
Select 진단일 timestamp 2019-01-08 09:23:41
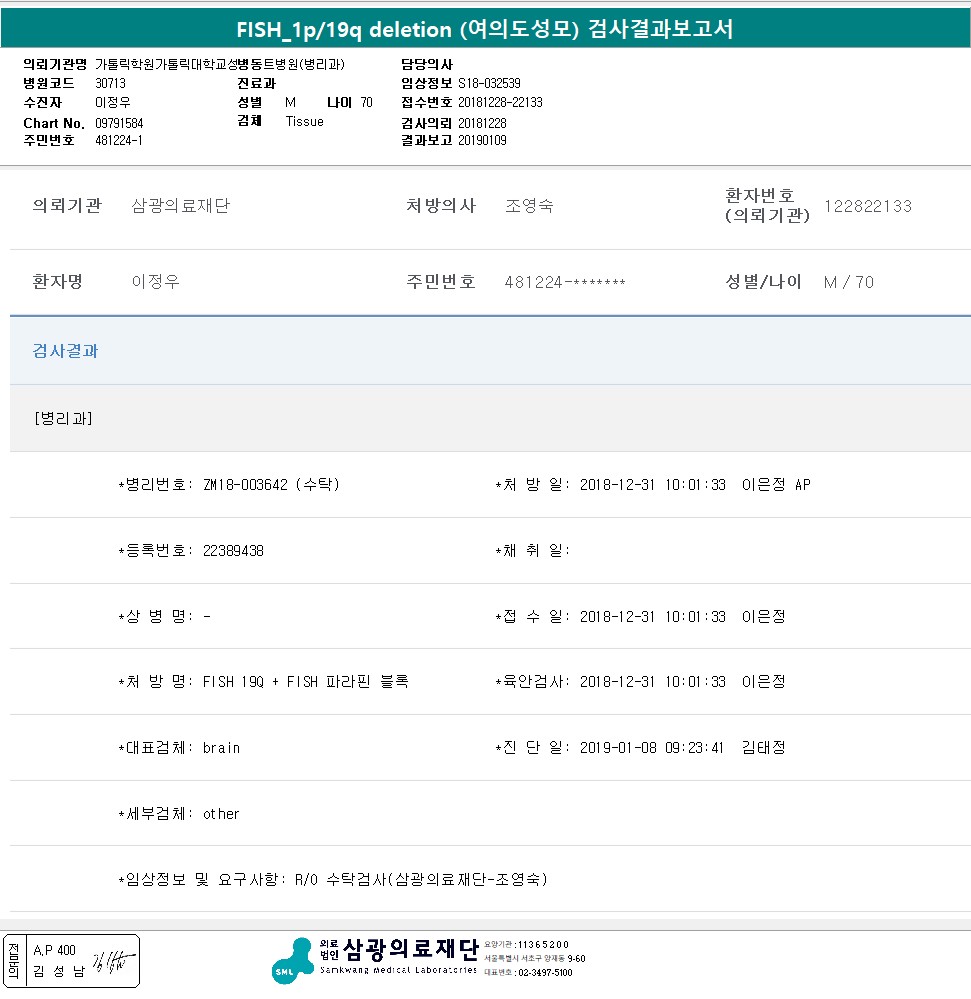pyautogui.click(x=651, y=748)
